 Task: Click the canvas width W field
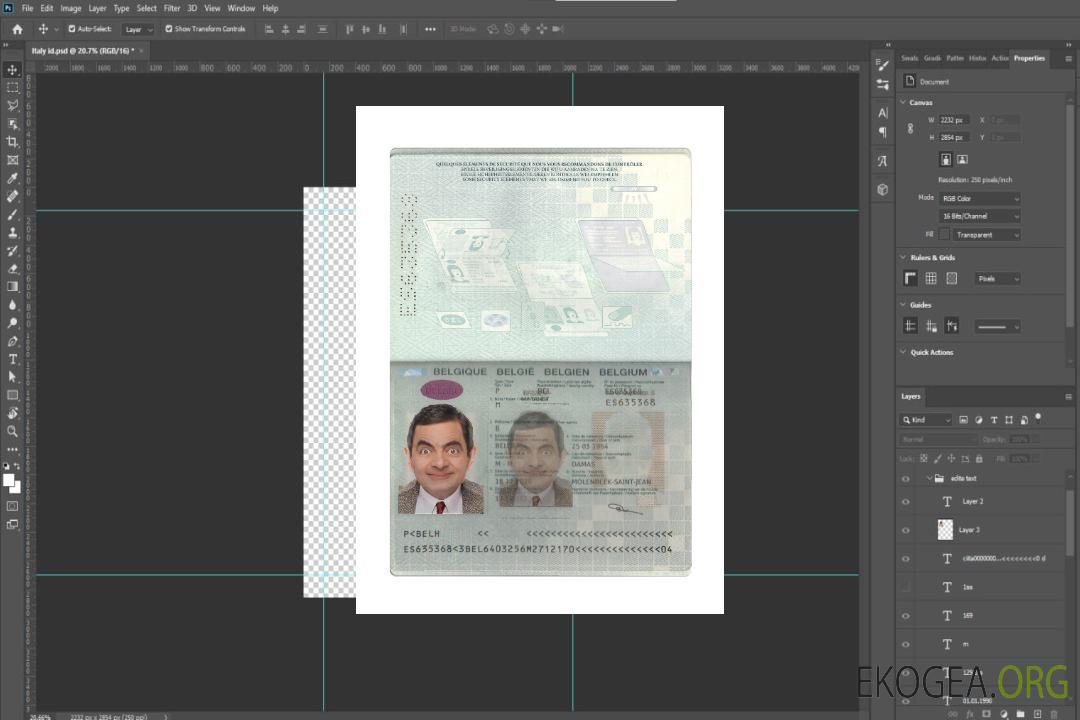pos(953,120)
